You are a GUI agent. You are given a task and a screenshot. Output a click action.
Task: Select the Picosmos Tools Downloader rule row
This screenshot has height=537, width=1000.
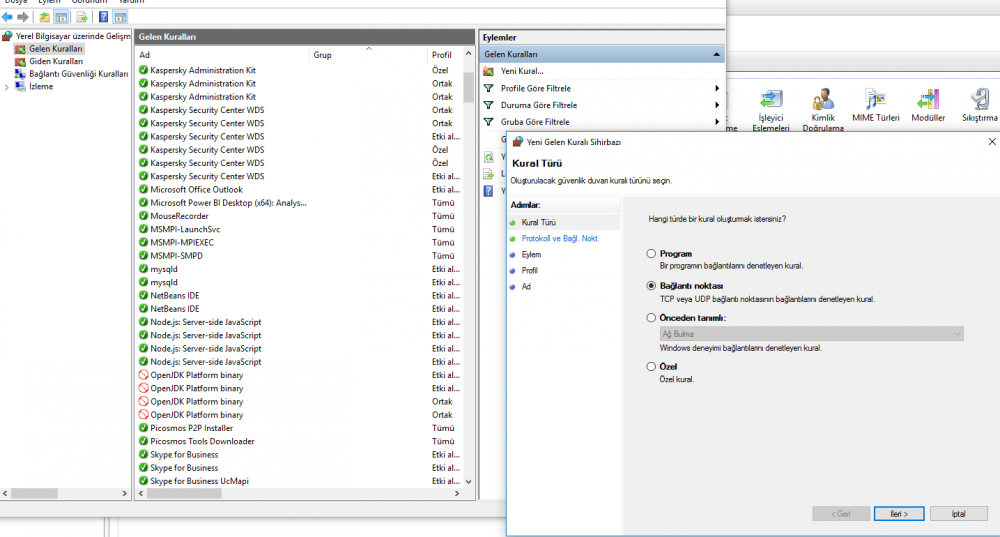coord(300,441)
